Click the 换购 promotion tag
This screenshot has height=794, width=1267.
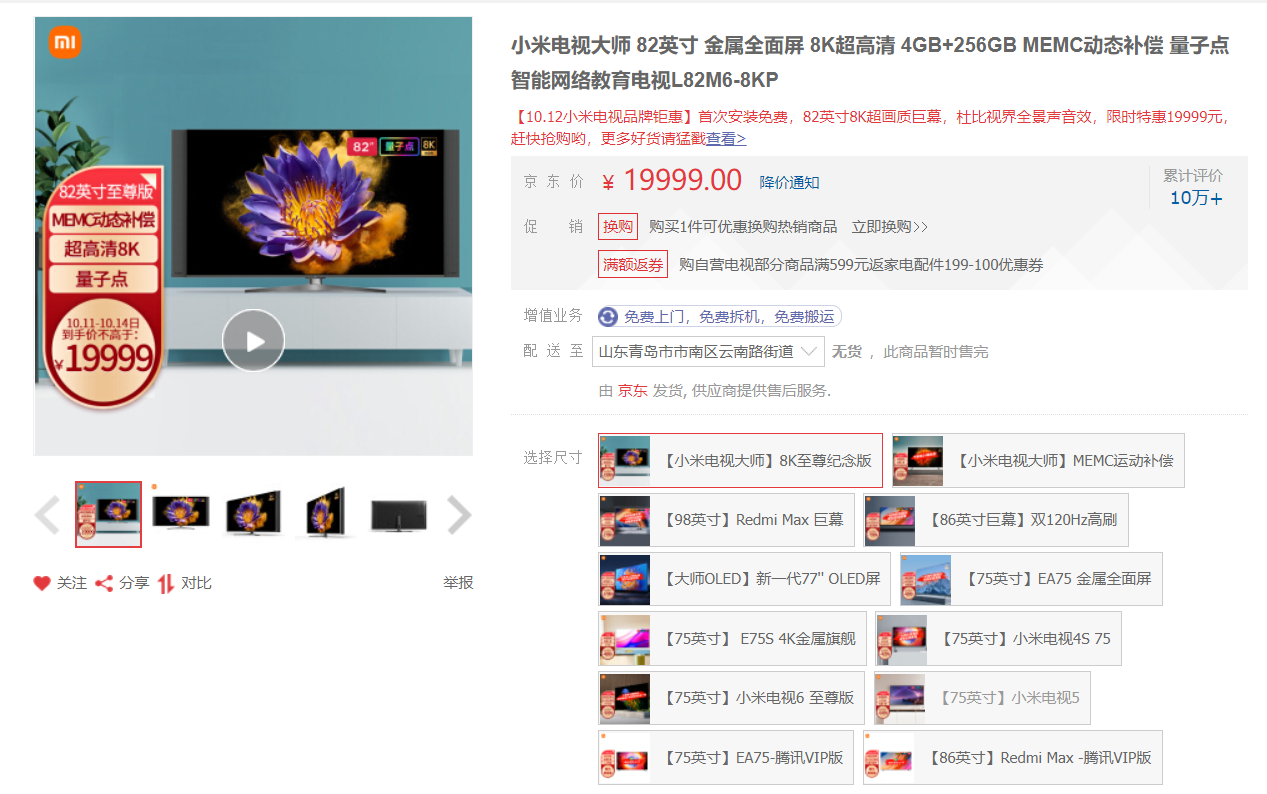point(618,227)
